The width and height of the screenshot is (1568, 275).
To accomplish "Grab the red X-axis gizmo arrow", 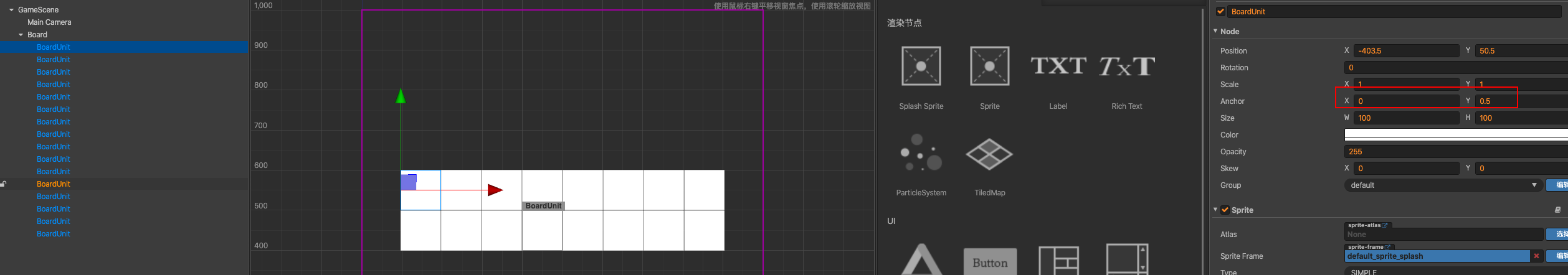I will [495, 190].
